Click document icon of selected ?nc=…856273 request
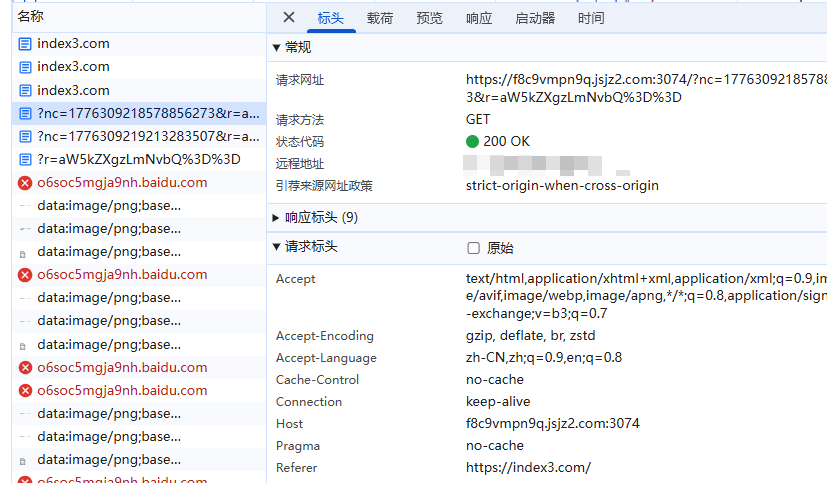Screen dimensions: 827x483 [25, 114]
